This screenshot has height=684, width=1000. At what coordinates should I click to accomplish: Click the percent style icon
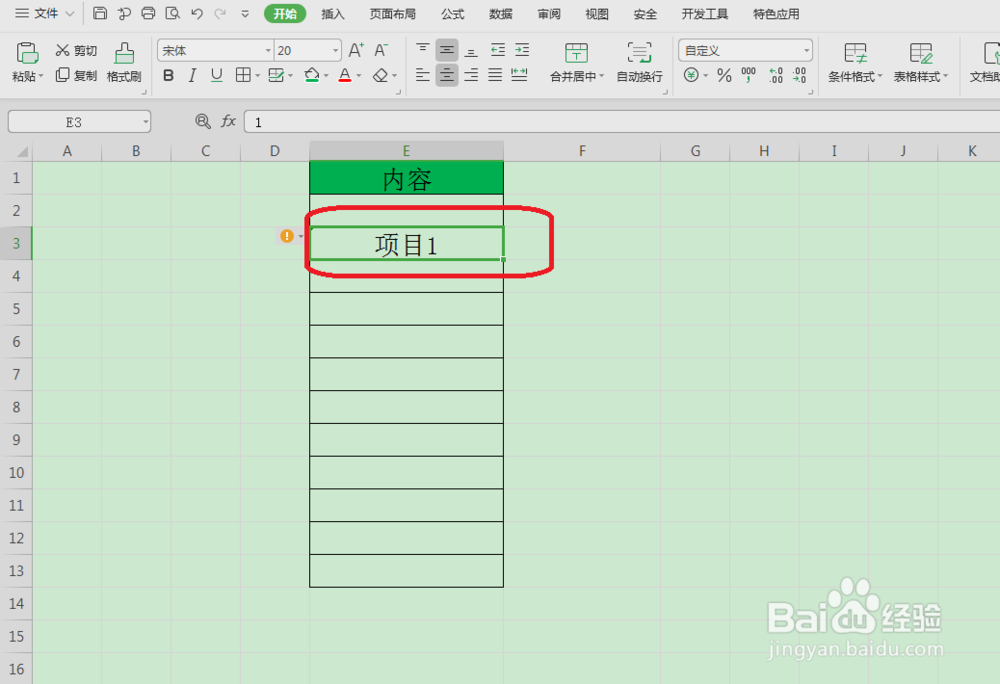[x=724, y=75]
